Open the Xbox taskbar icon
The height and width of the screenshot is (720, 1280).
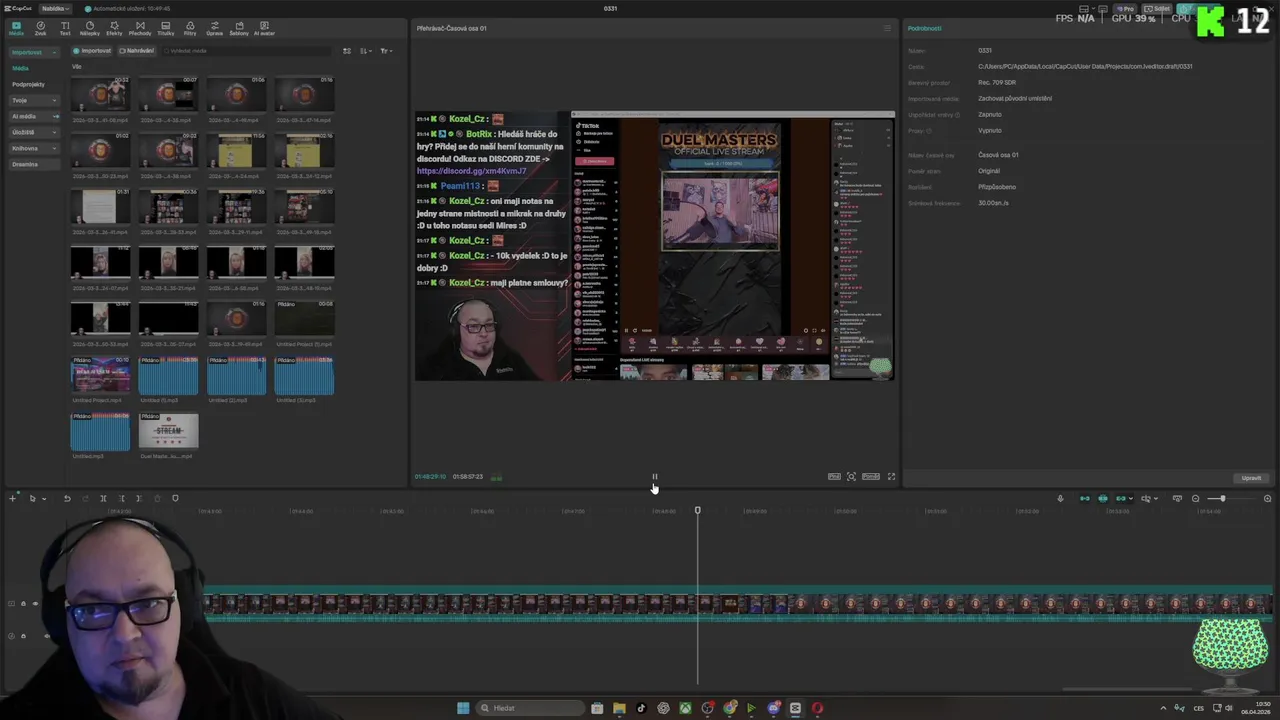[685, 708]
